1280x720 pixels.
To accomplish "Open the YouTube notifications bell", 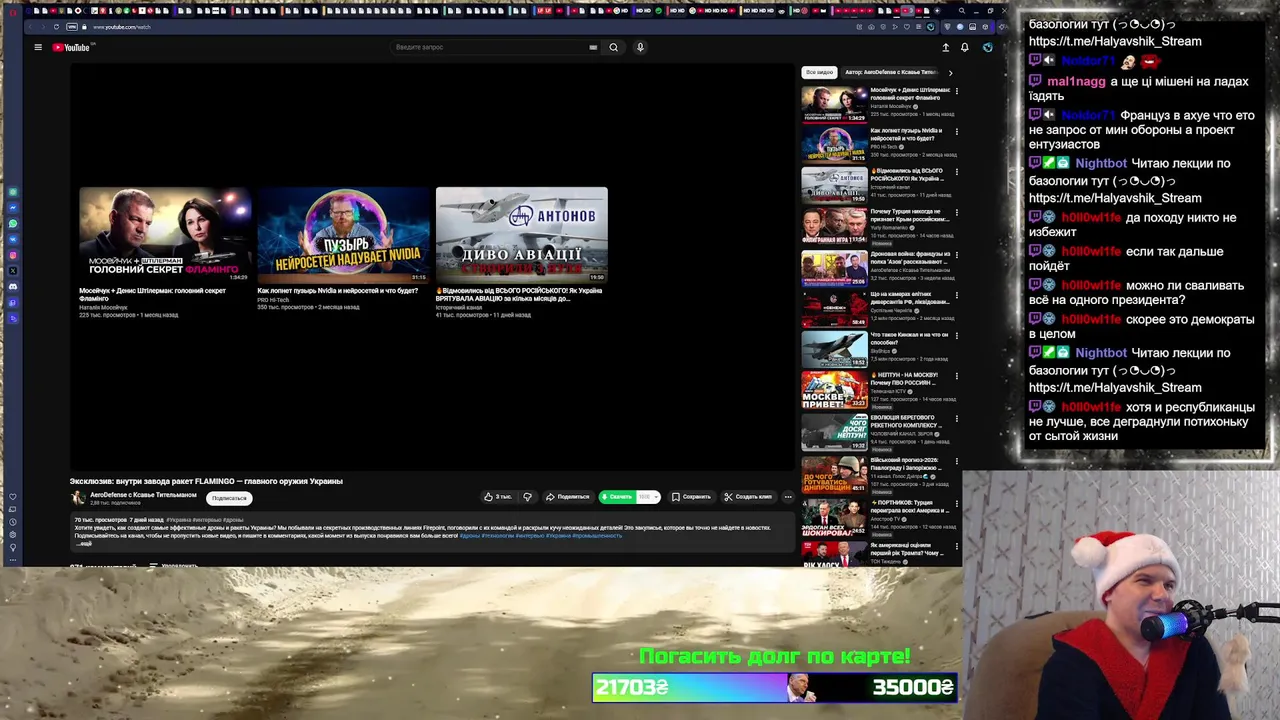I will pyautogui.click(x=964, y=47).
